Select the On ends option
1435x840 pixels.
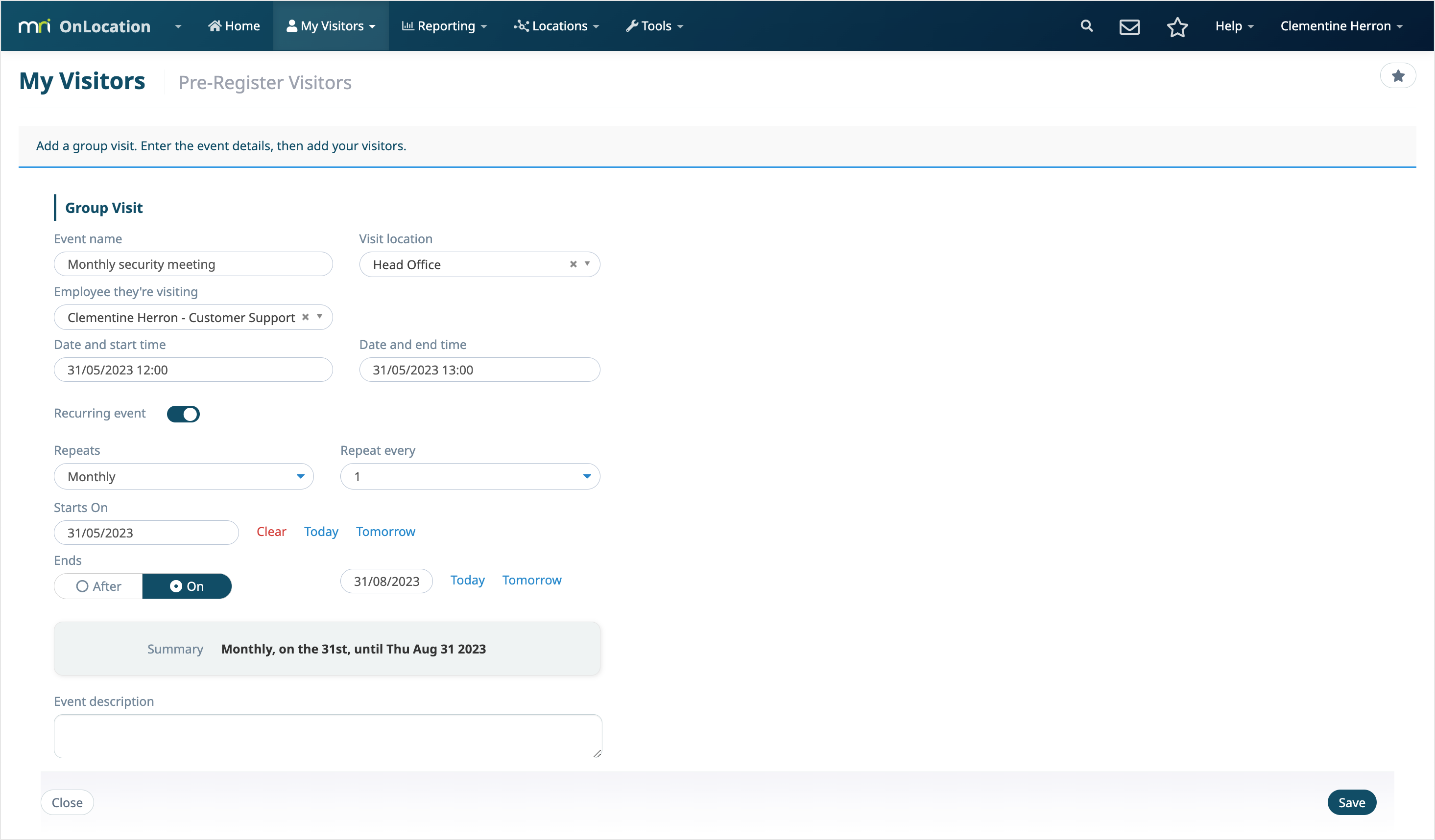(187, 586)
